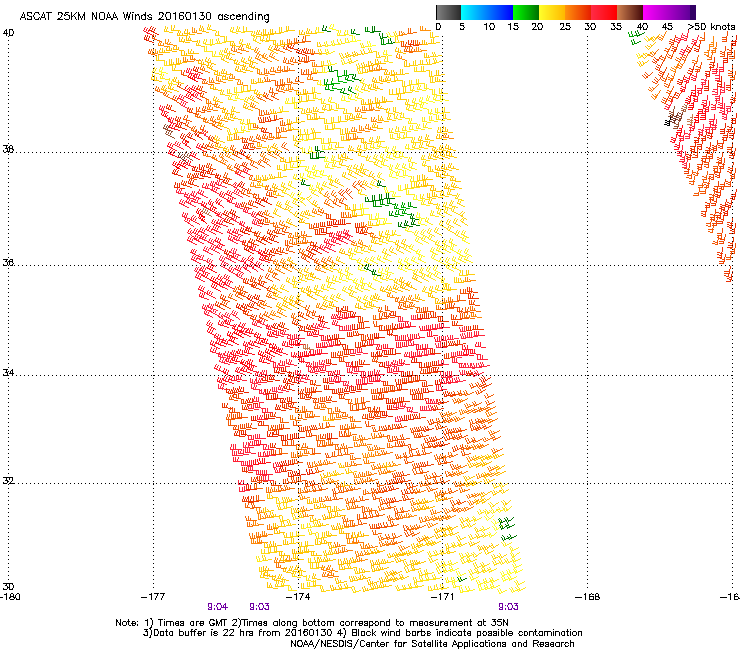This screenshot has width=740, height=650.
Task: Click latitude label '32' on left axis
Action: click(8, 481)
